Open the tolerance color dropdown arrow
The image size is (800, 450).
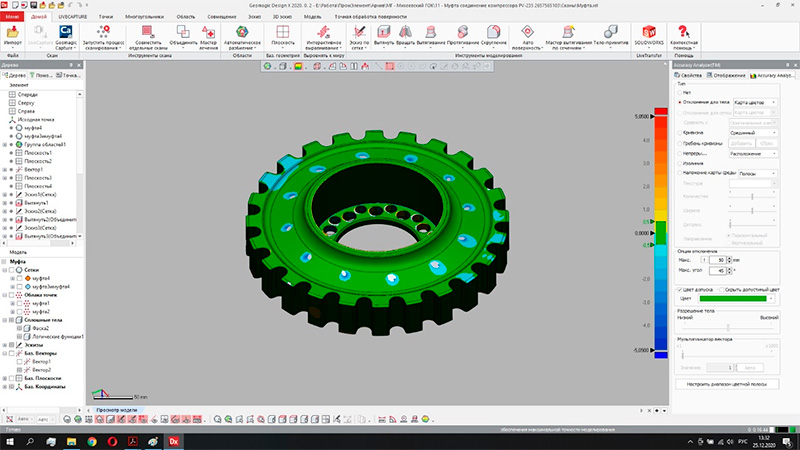771,298
